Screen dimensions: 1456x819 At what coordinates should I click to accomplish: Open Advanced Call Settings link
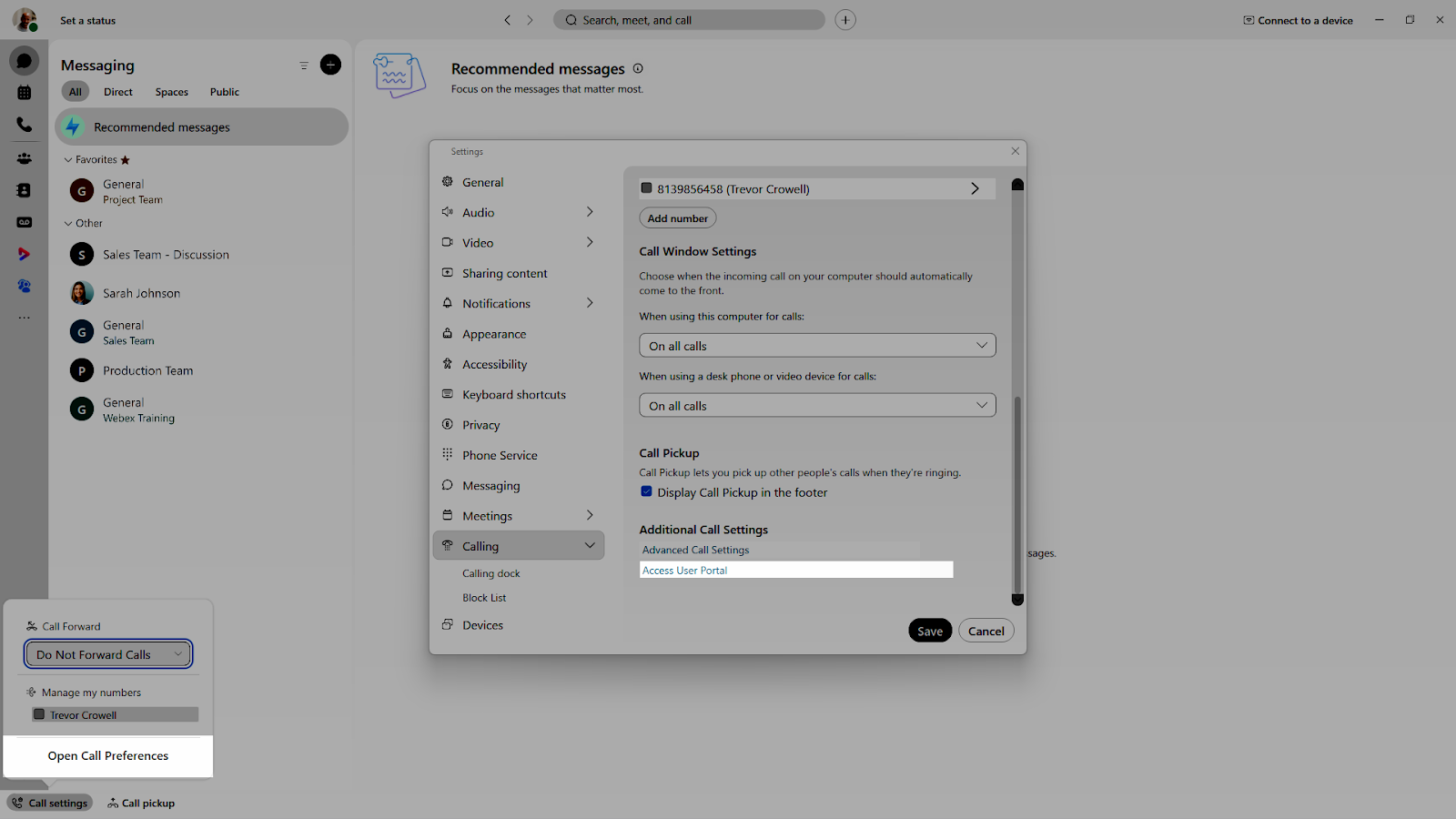coord(695,550)
